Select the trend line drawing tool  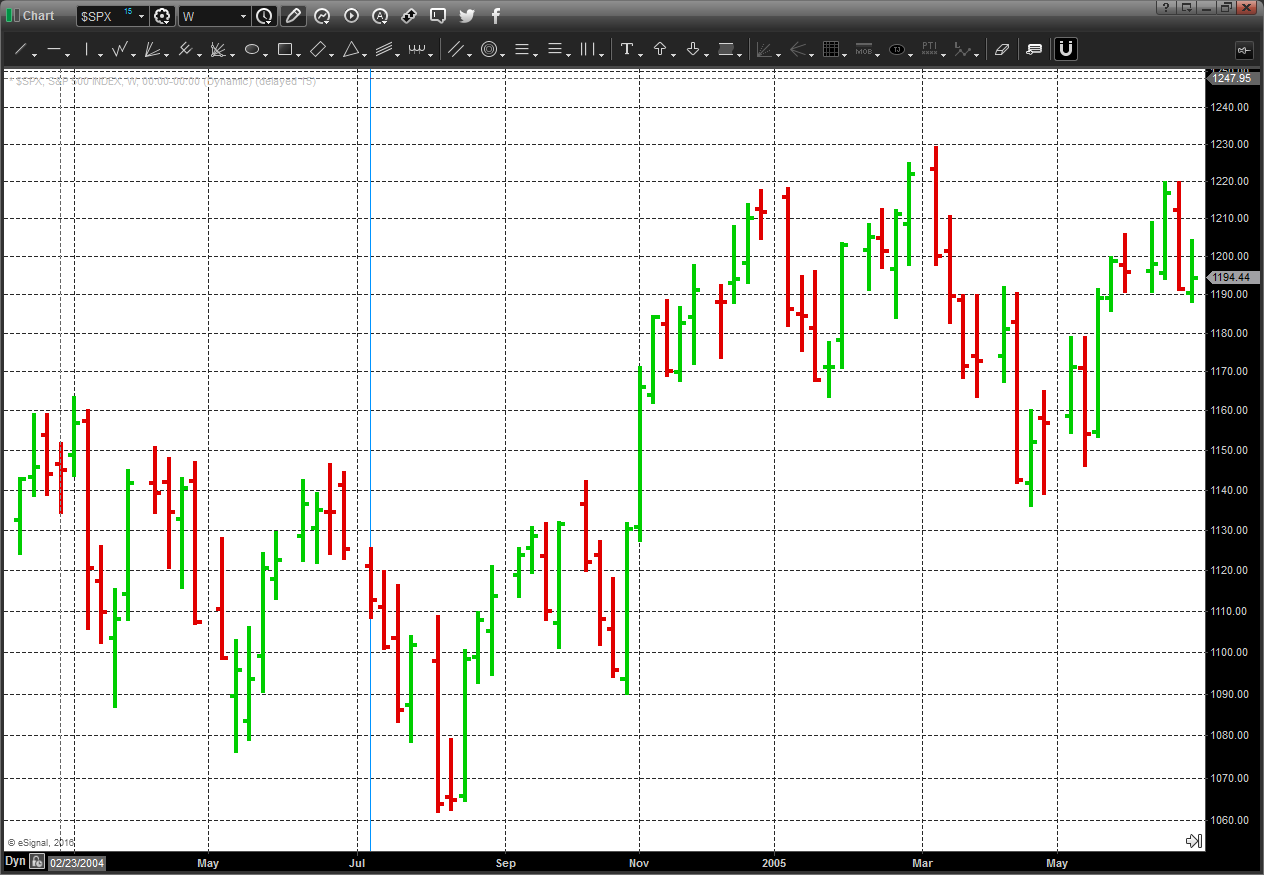pyautogui.click(x=20, y=49)
